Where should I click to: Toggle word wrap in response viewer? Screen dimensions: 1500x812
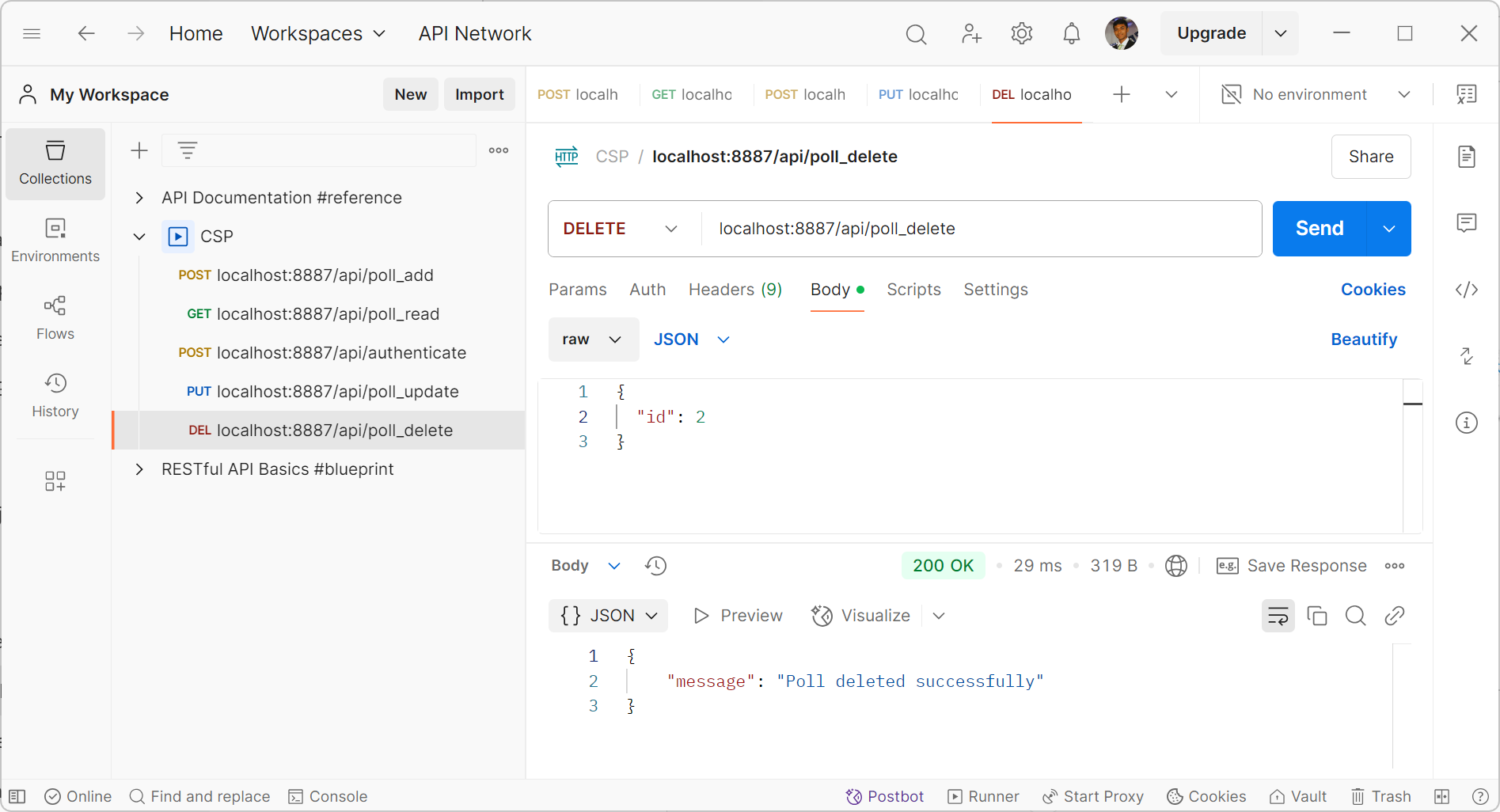[1278, 616]
